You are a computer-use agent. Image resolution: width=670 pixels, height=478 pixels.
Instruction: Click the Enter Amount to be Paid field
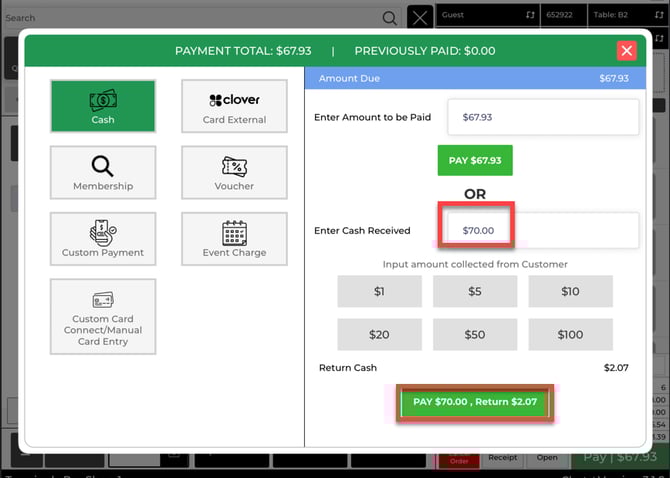[x=543, y=117]
